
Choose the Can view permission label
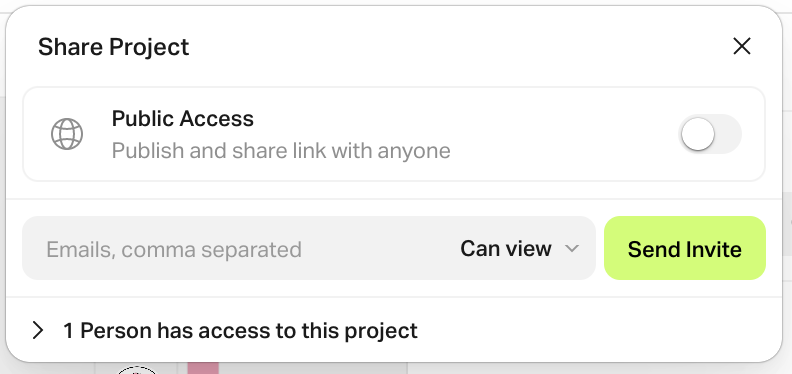(506, 249)
